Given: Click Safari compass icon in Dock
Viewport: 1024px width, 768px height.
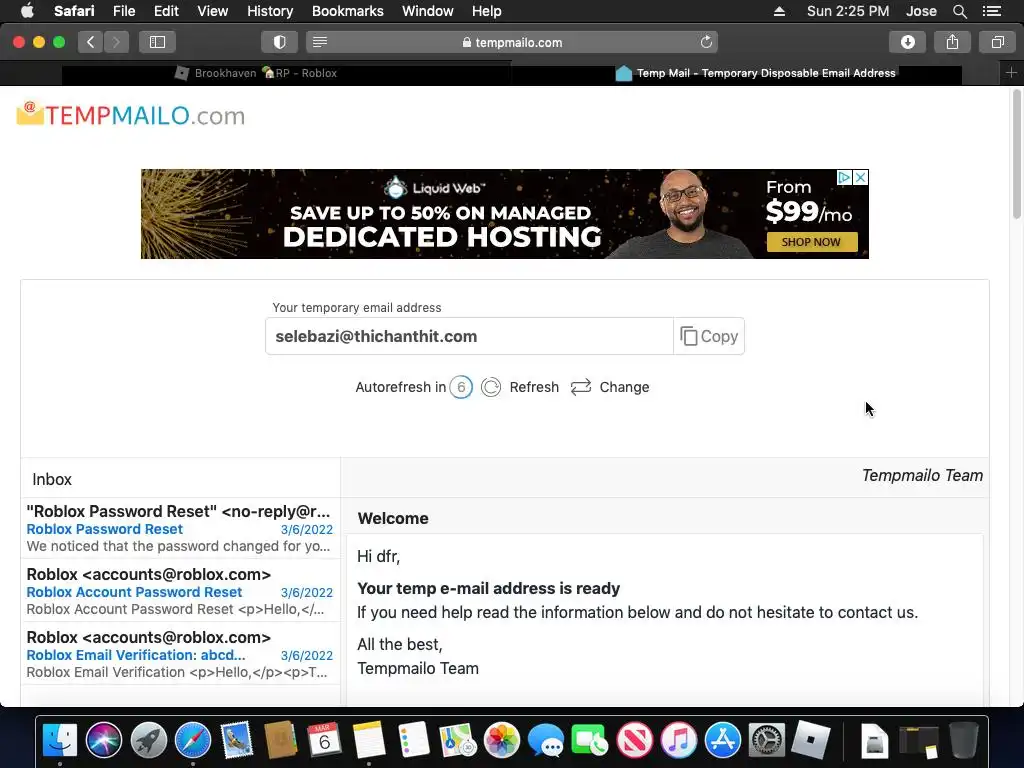Looking at the screenshot, I should [x=193, y=740].
